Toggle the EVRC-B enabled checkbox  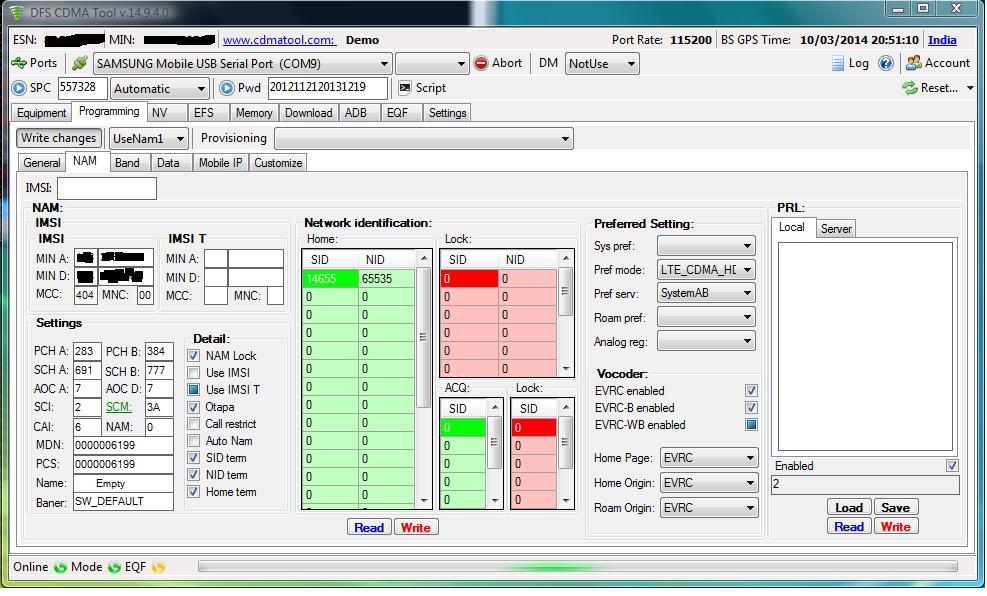751,408
